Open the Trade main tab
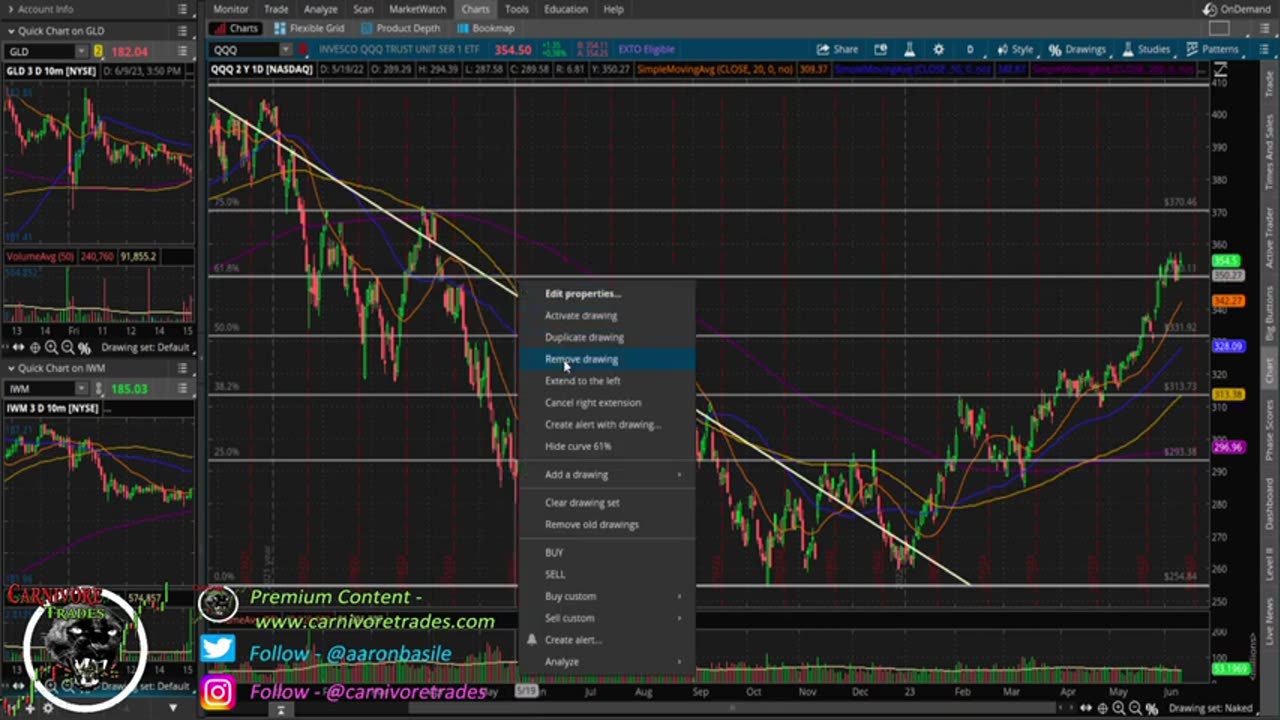The image size is (1280, 720). pyautogui.click(x=276, y=9)
